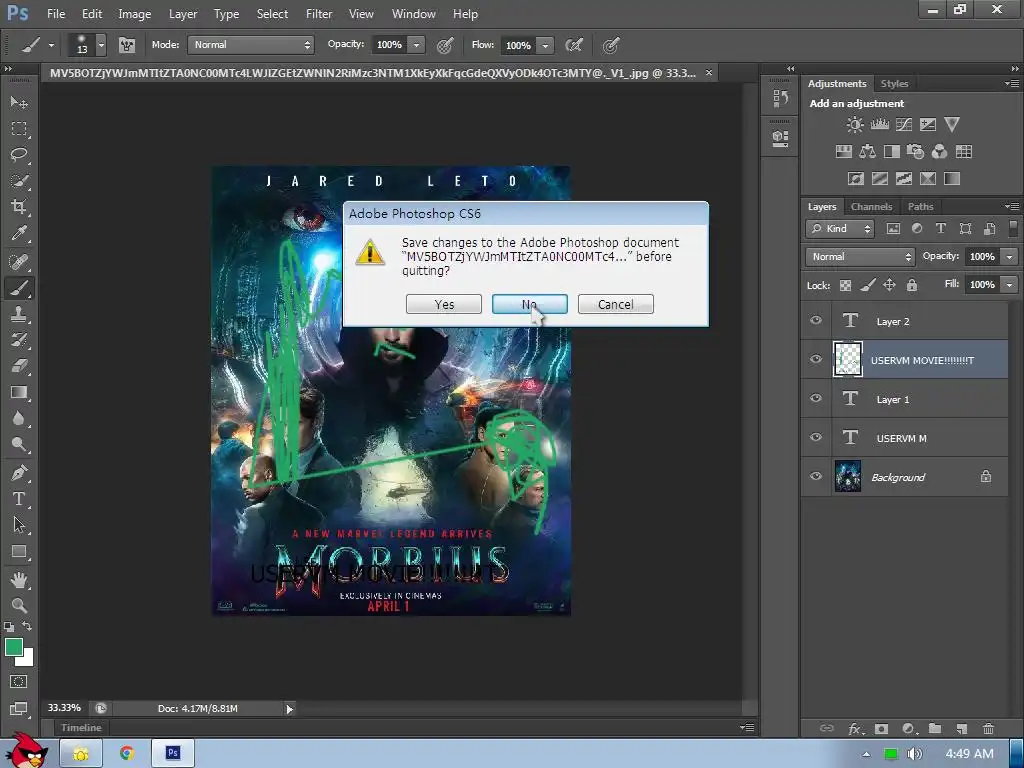Toggle lock position
1024x768 pixels.
pyautogui.click(x=889, y=285)
